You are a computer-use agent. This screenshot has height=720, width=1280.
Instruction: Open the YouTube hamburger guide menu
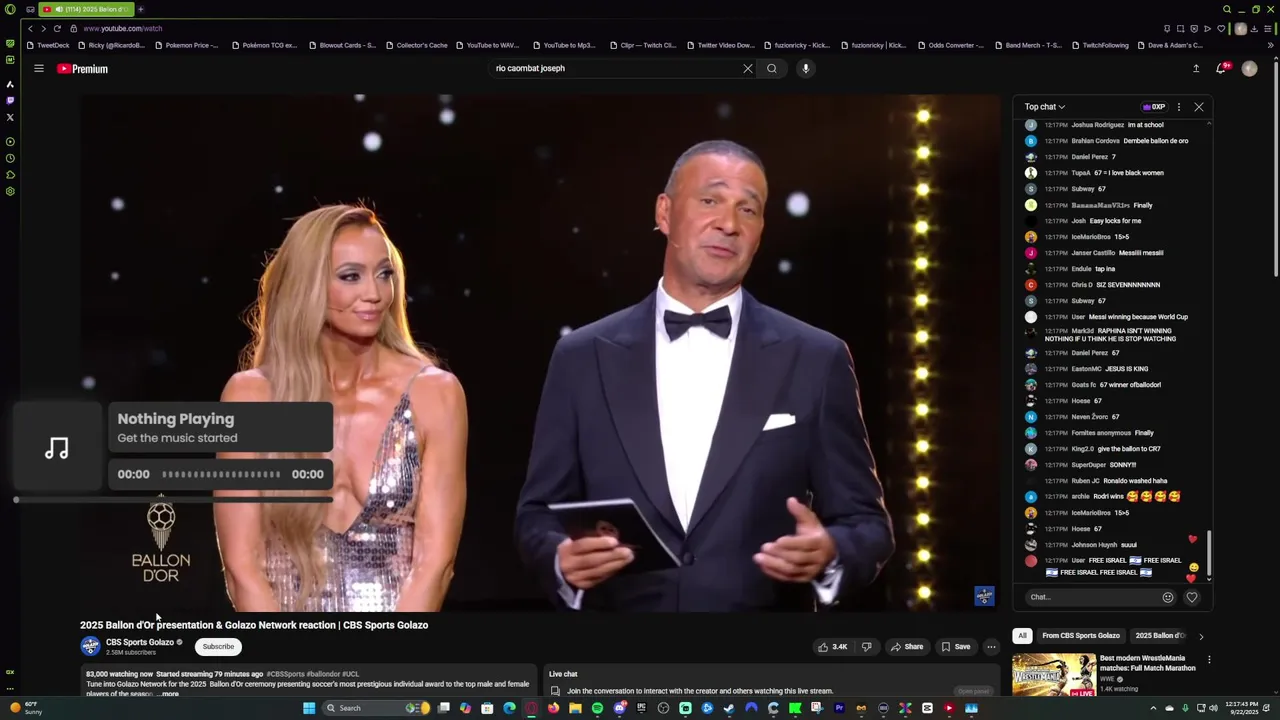click(x=38, y=69)
